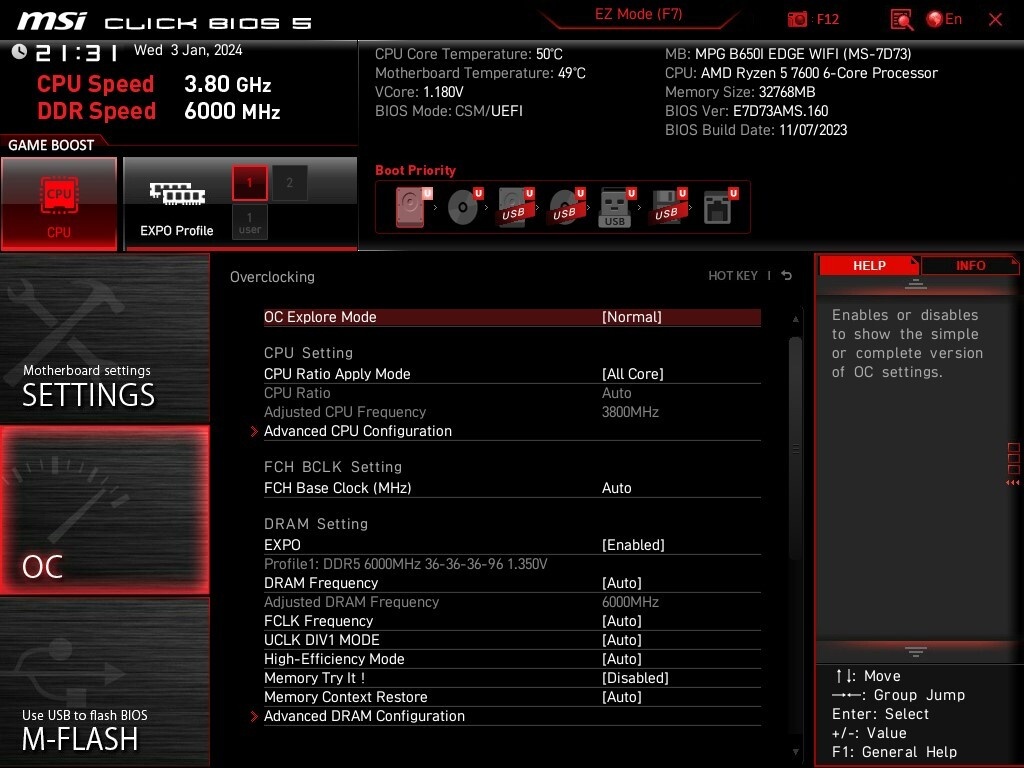
Task: Change language via the globe icon
Action: point(935,20)
